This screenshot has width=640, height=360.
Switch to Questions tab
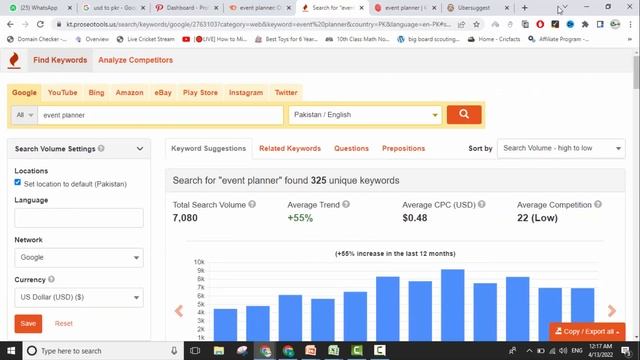351,149
